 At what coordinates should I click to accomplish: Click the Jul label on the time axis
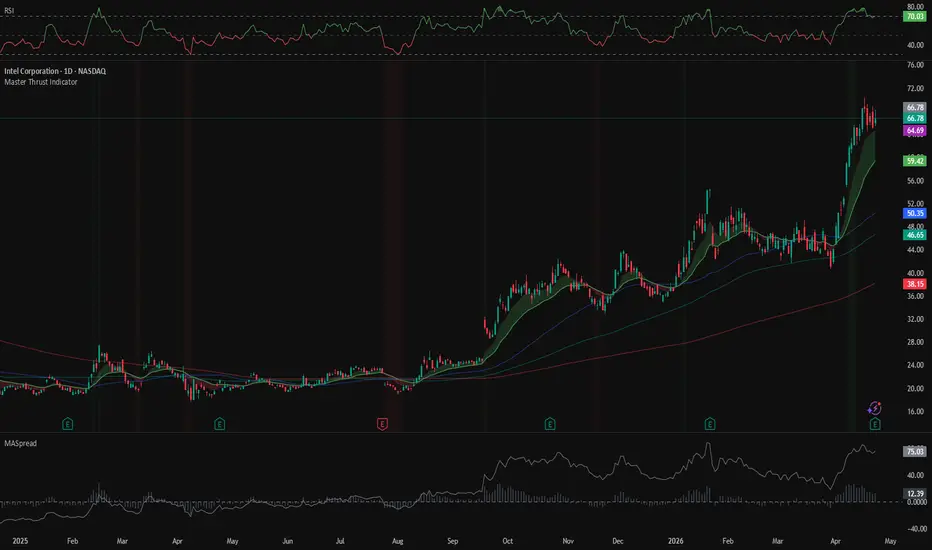340,541
